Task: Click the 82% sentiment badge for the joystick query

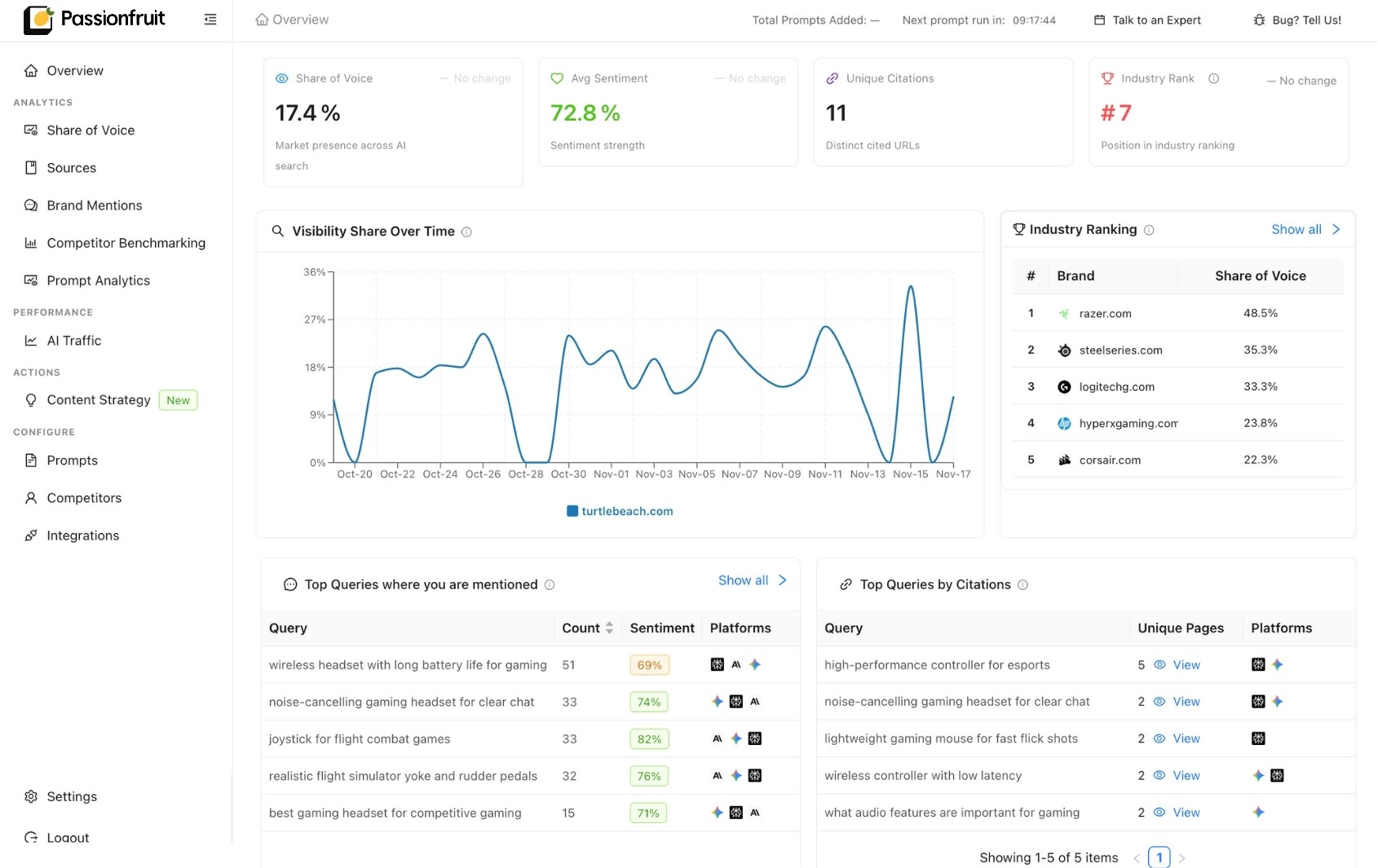Action: (x=649, y=739)
